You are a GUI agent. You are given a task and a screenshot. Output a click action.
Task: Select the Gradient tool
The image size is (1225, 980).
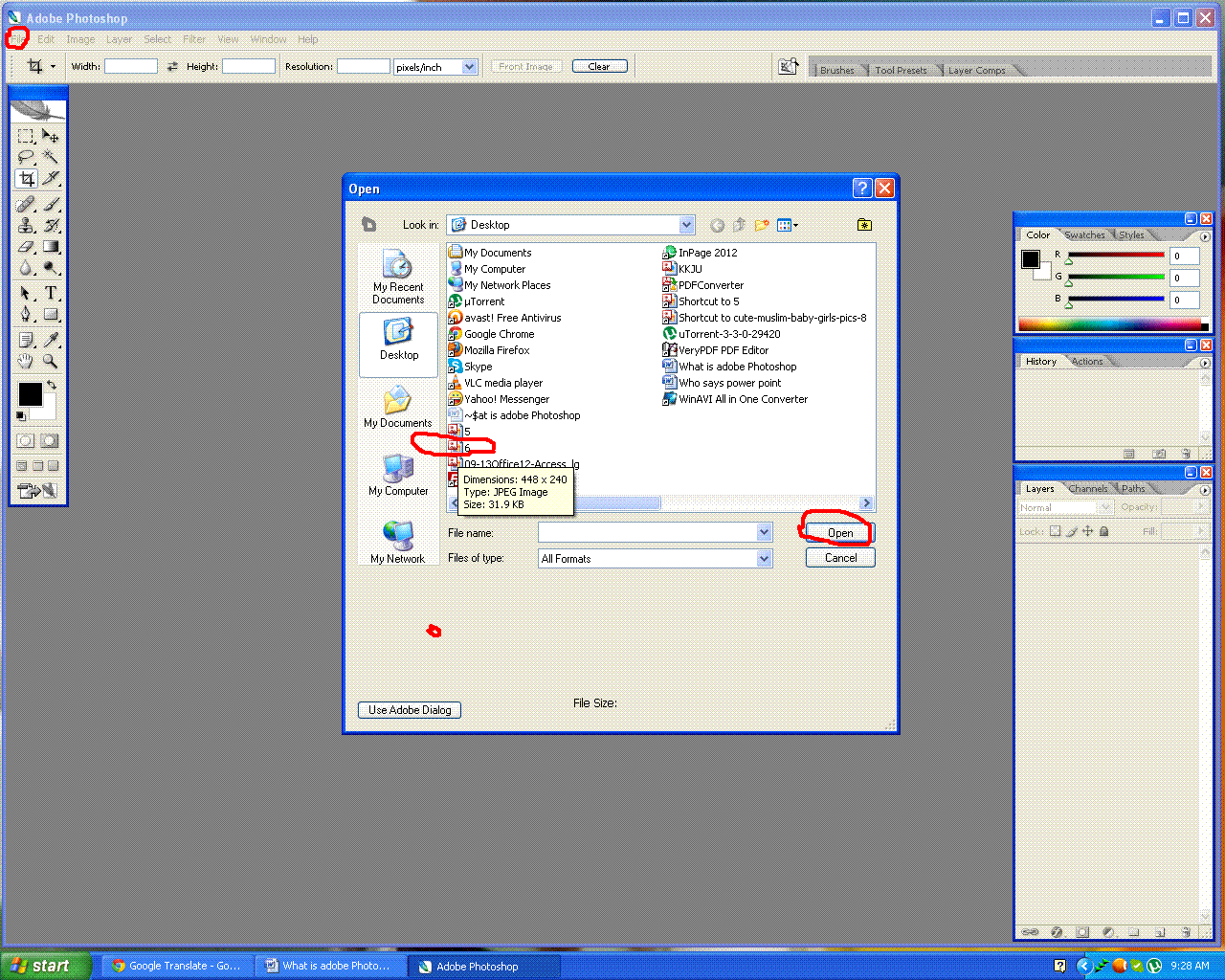(x=50, y=247)
